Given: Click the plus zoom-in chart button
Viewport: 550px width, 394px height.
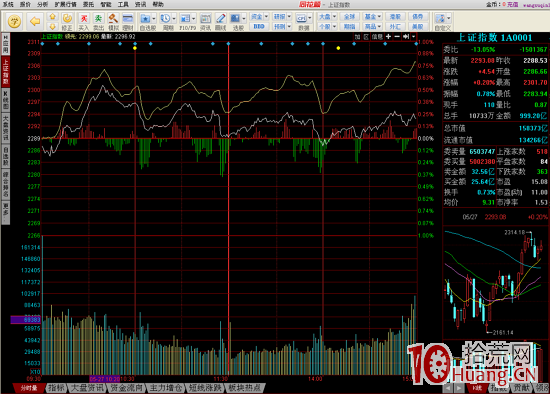Looking at the screenshot, I should 388,36.
